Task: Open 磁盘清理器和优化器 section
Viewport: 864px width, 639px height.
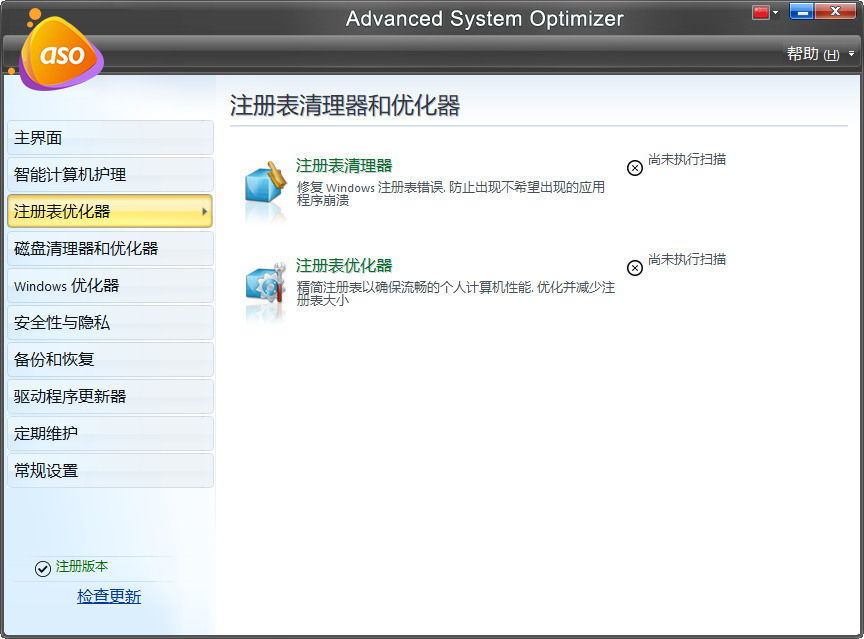Action: [110, 248]
